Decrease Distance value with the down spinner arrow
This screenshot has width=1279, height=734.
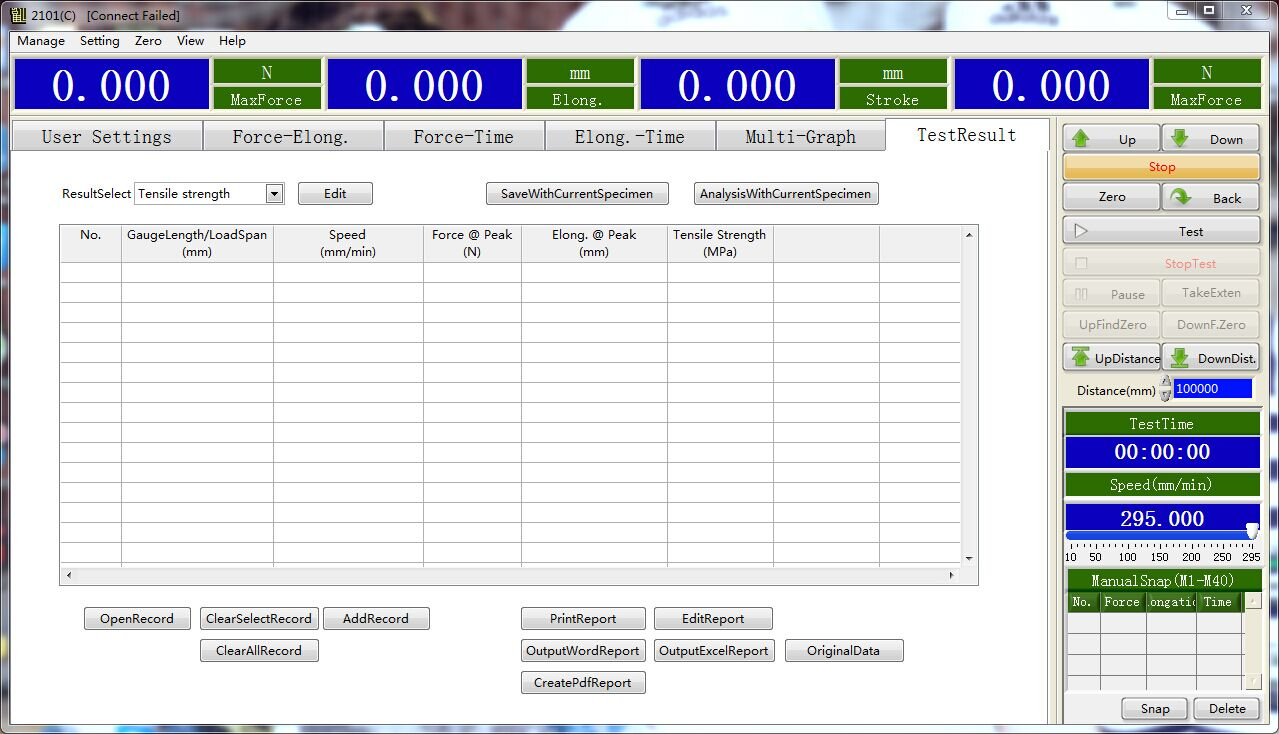point(1166,396)
